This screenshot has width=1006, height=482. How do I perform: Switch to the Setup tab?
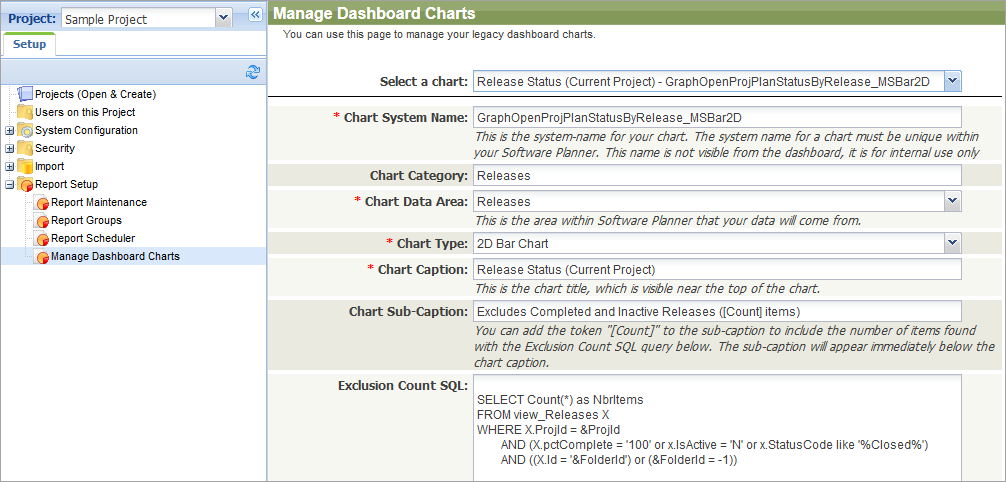(29, 45)
